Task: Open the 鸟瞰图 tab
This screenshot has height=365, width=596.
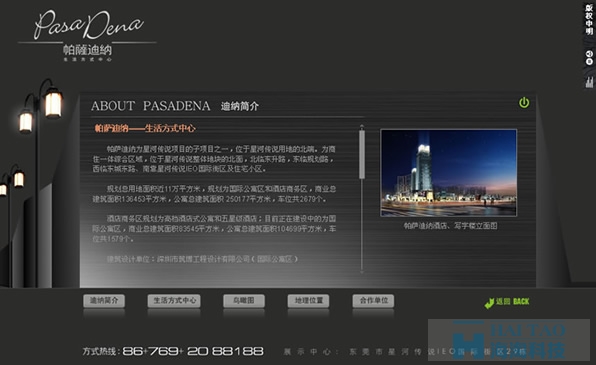Action: [x=244, y=301]
